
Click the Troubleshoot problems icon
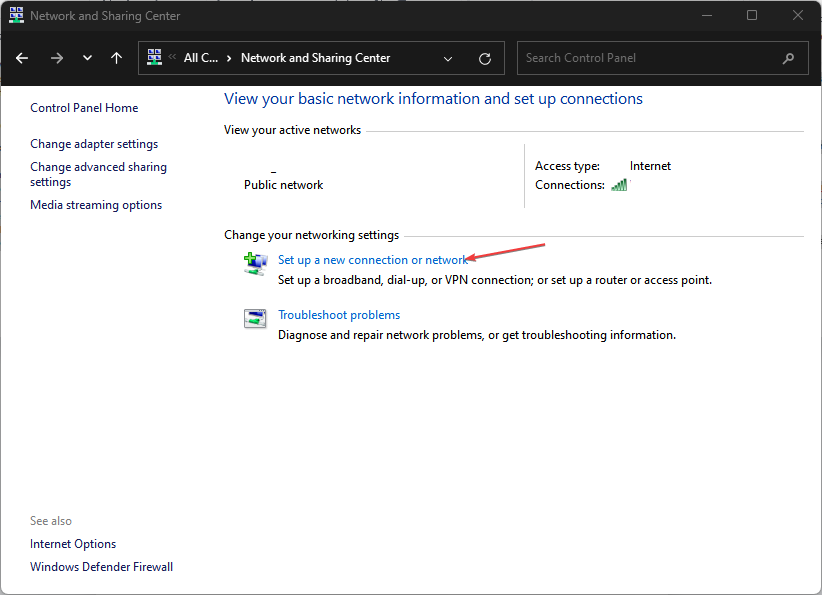(x=255, y=318)
